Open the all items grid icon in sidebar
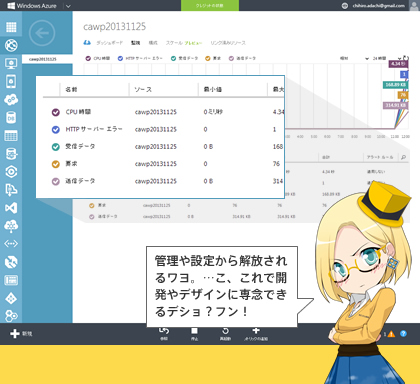420x384 pixels. [x=11, y=27]
